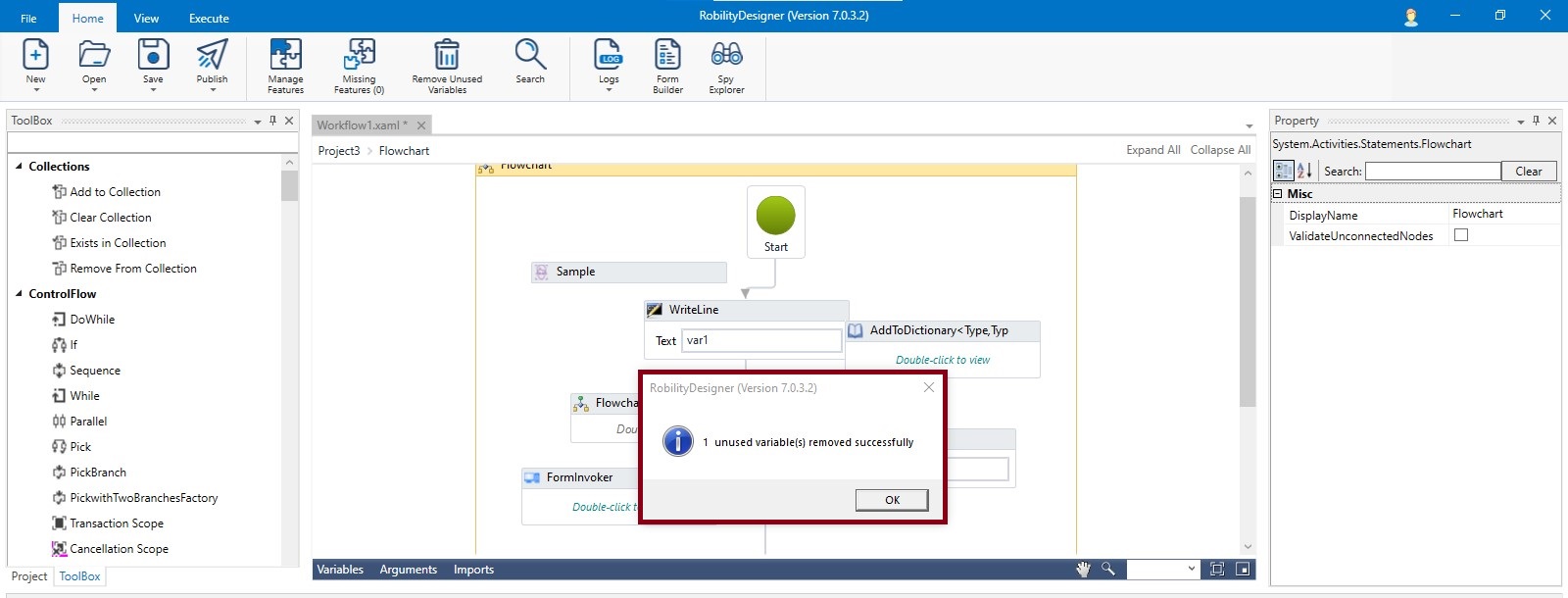Toggle categorized view in Property panel
Screen dimensions: 1568x598
[x=1283, y=171]
